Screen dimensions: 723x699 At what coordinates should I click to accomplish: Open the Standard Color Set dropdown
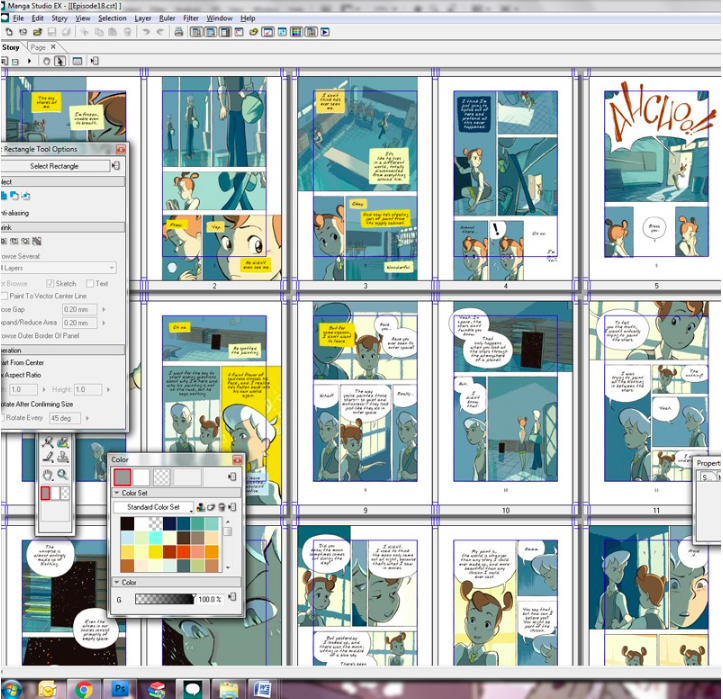pyautogui.click(x=154, y=508)
